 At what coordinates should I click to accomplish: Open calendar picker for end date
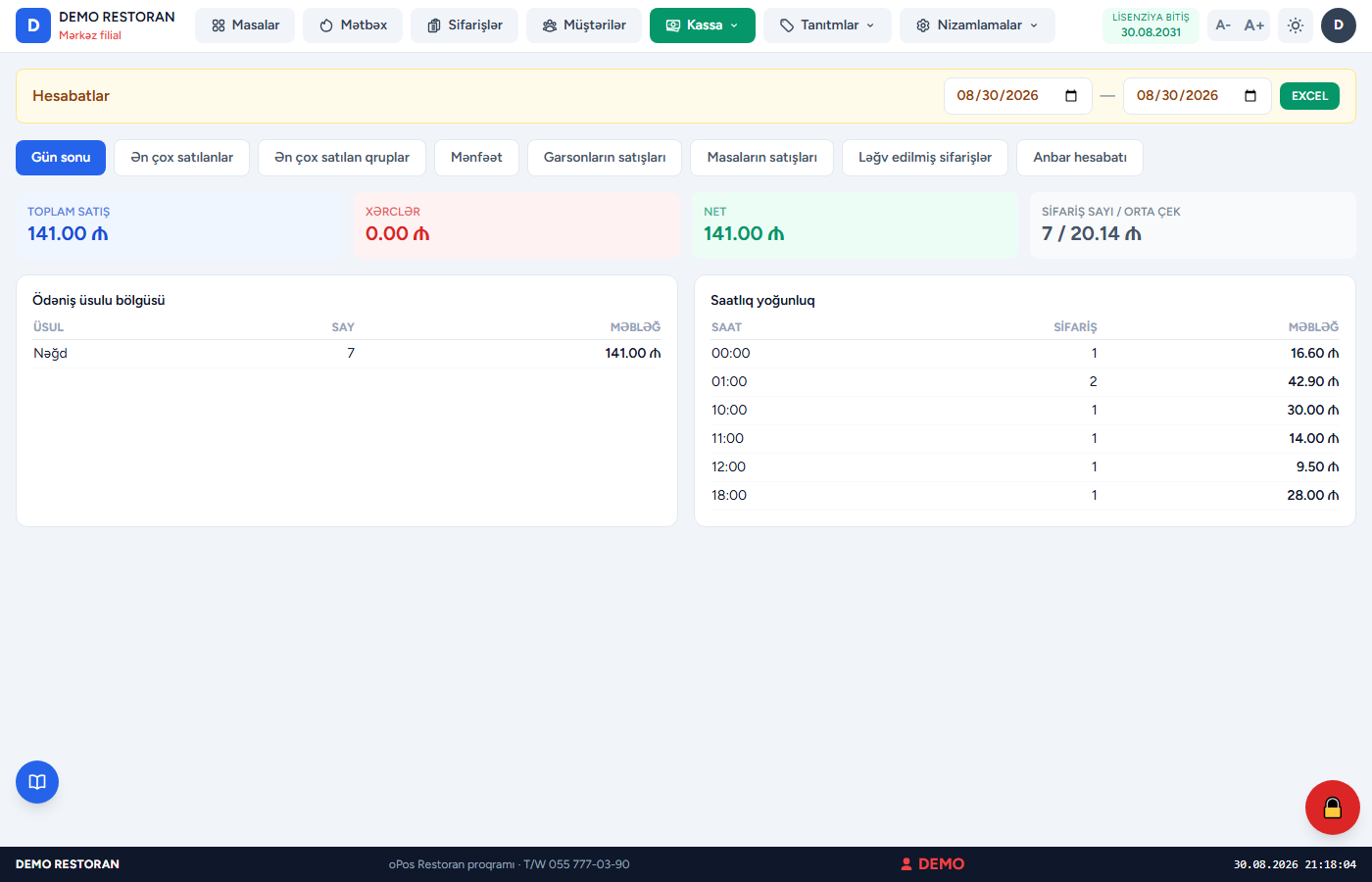point(1250,96)
